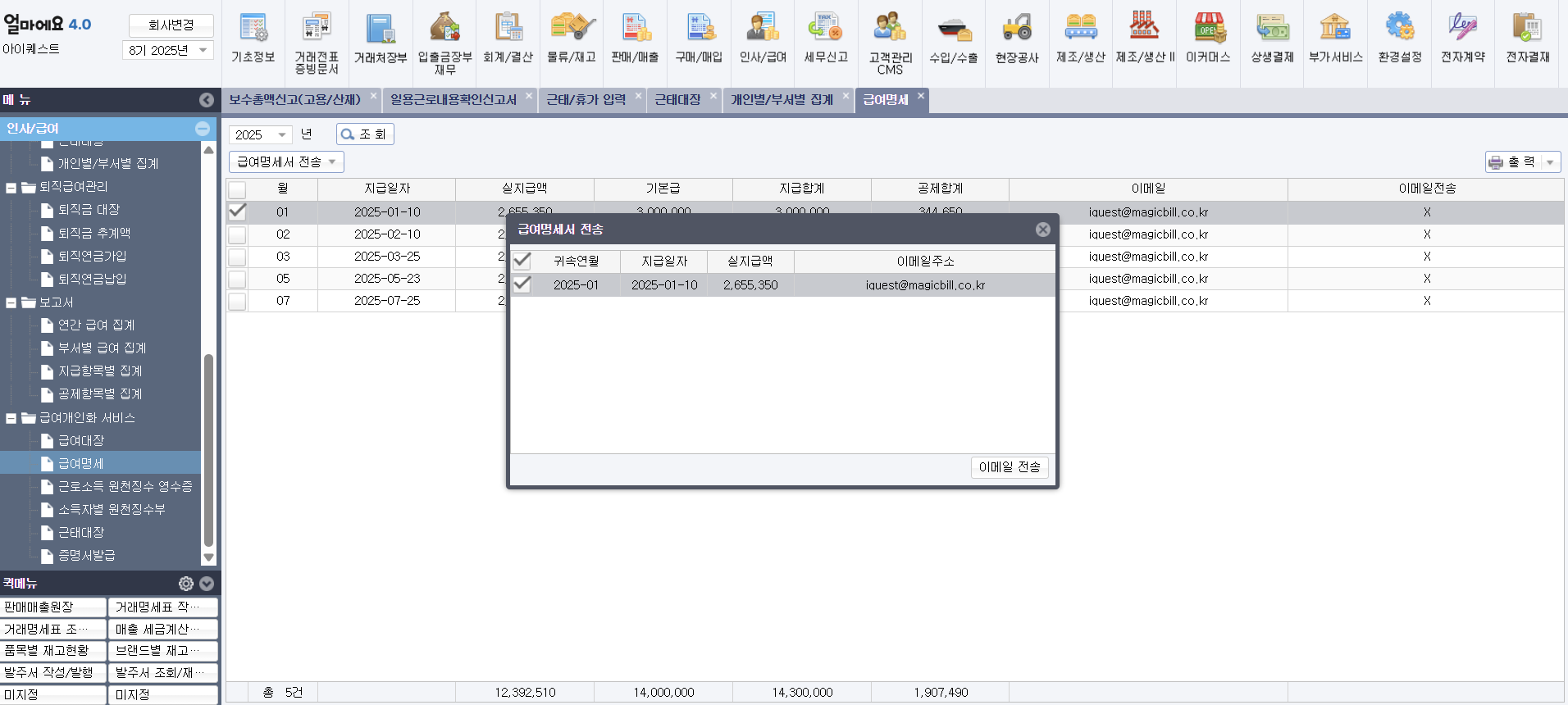This screenshot has width=1568, height=705.
Task: Open the 구매/매입 icon
Action: (700, 38)
